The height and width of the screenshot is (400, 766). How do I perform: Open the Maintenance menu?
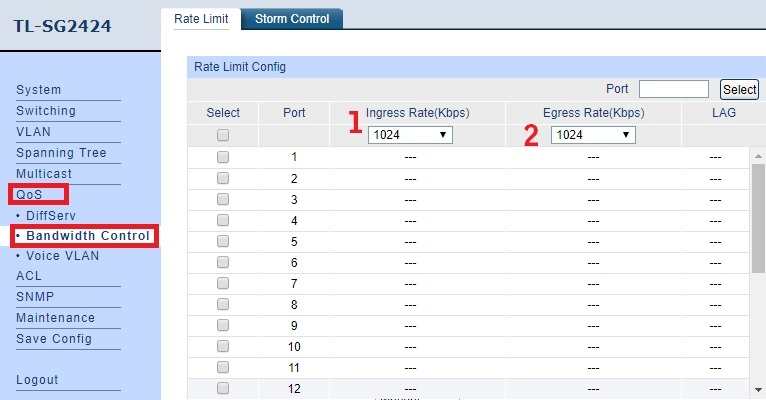pos(56,318)
